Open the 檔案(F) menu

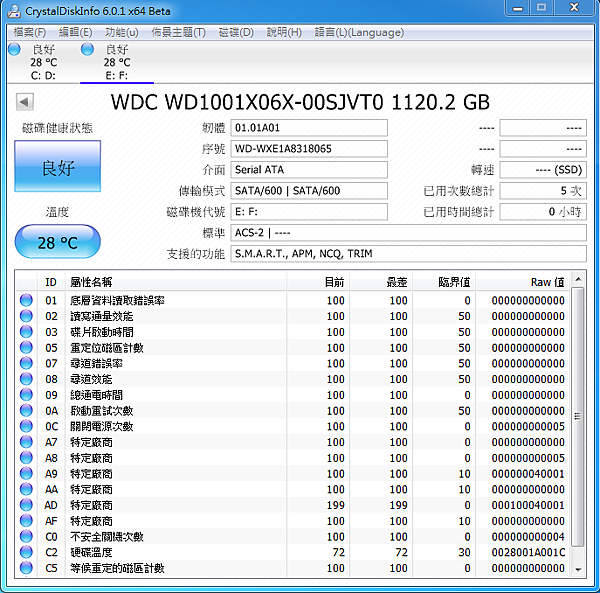coord(29,32)
